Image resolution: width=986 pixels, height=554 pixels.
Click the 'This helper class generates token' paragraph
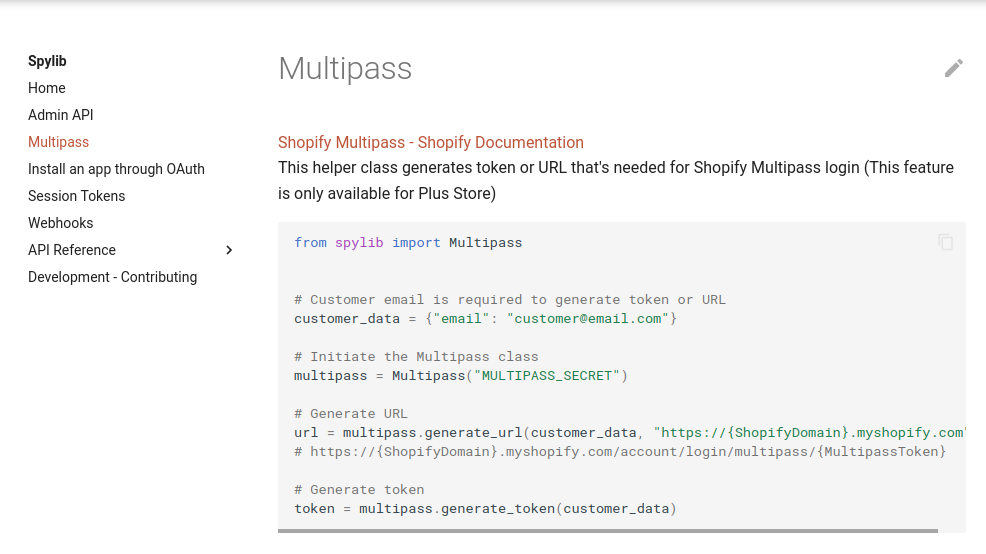pyautogui.click(x=616, y=180)
